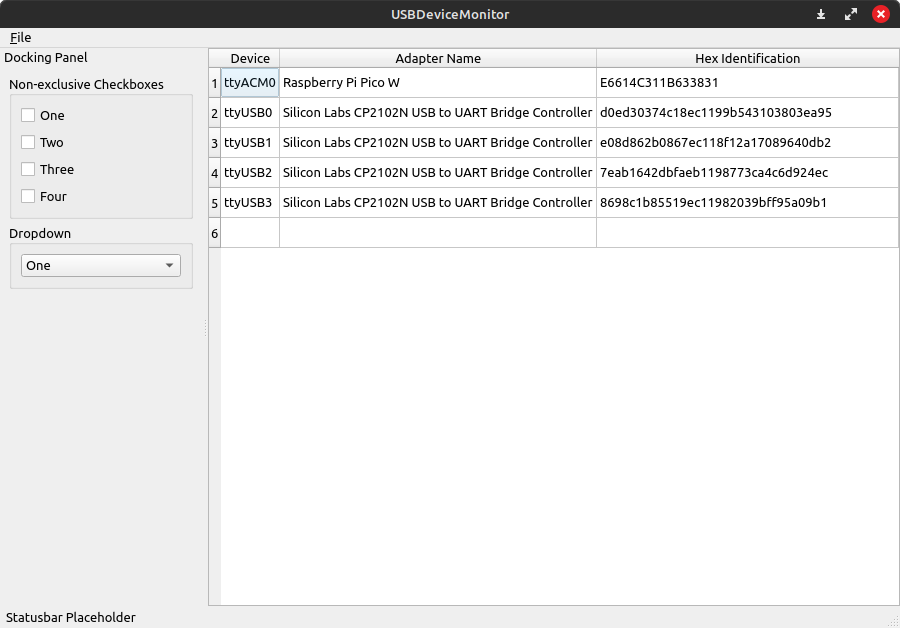This screenshot has height=628, width=900.
Task: Close the USBDeviceMonitor window
Action: tap(880, 14)
